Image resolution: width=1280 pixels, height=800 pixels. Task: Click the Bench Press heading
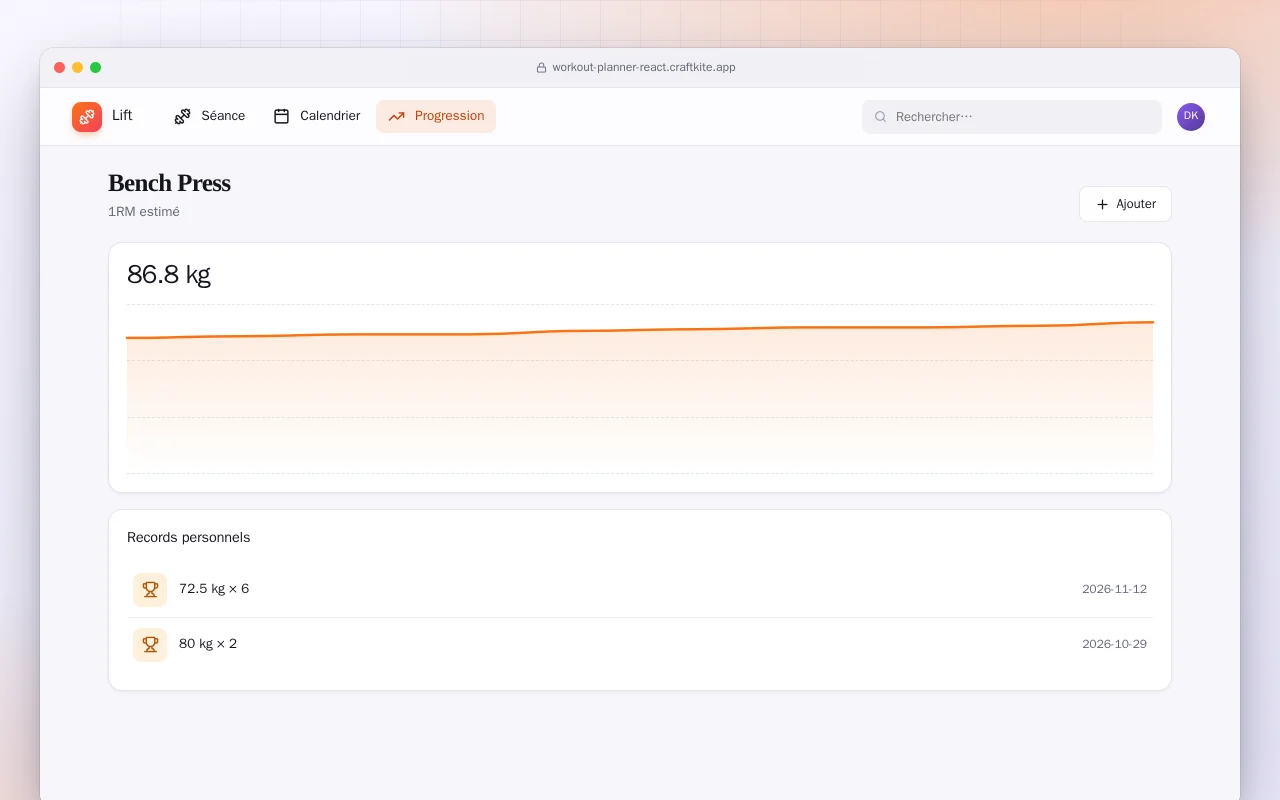coord(169,183)
